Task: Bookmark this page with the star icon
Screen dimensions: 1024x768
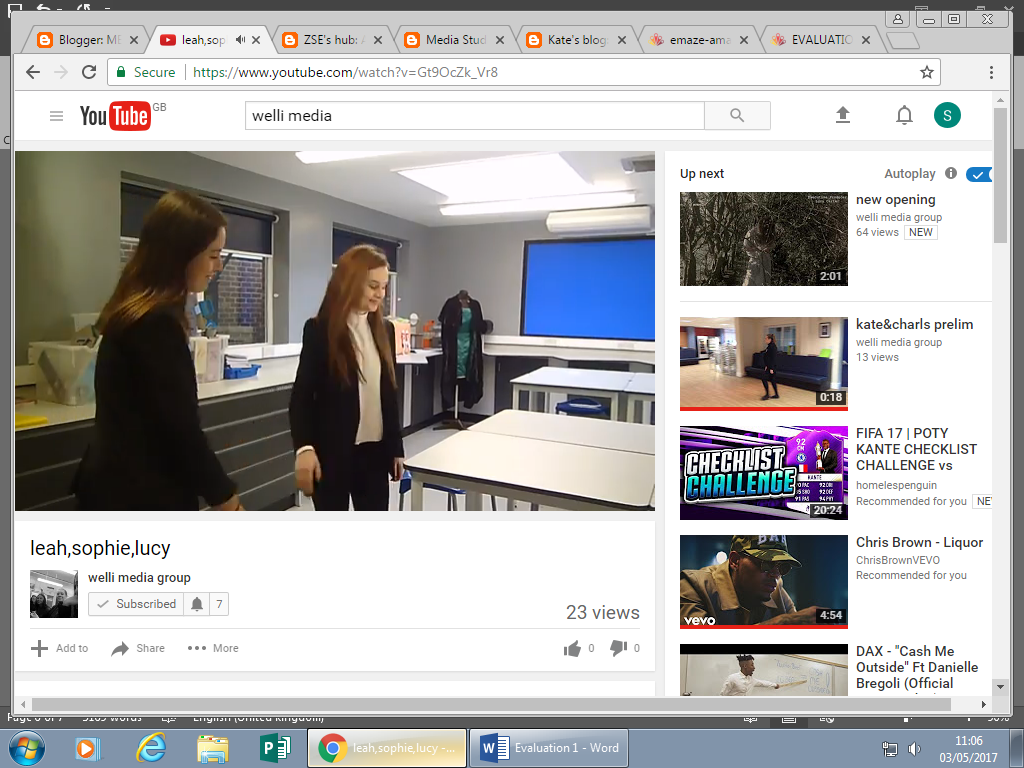Action: pos(927,72)
